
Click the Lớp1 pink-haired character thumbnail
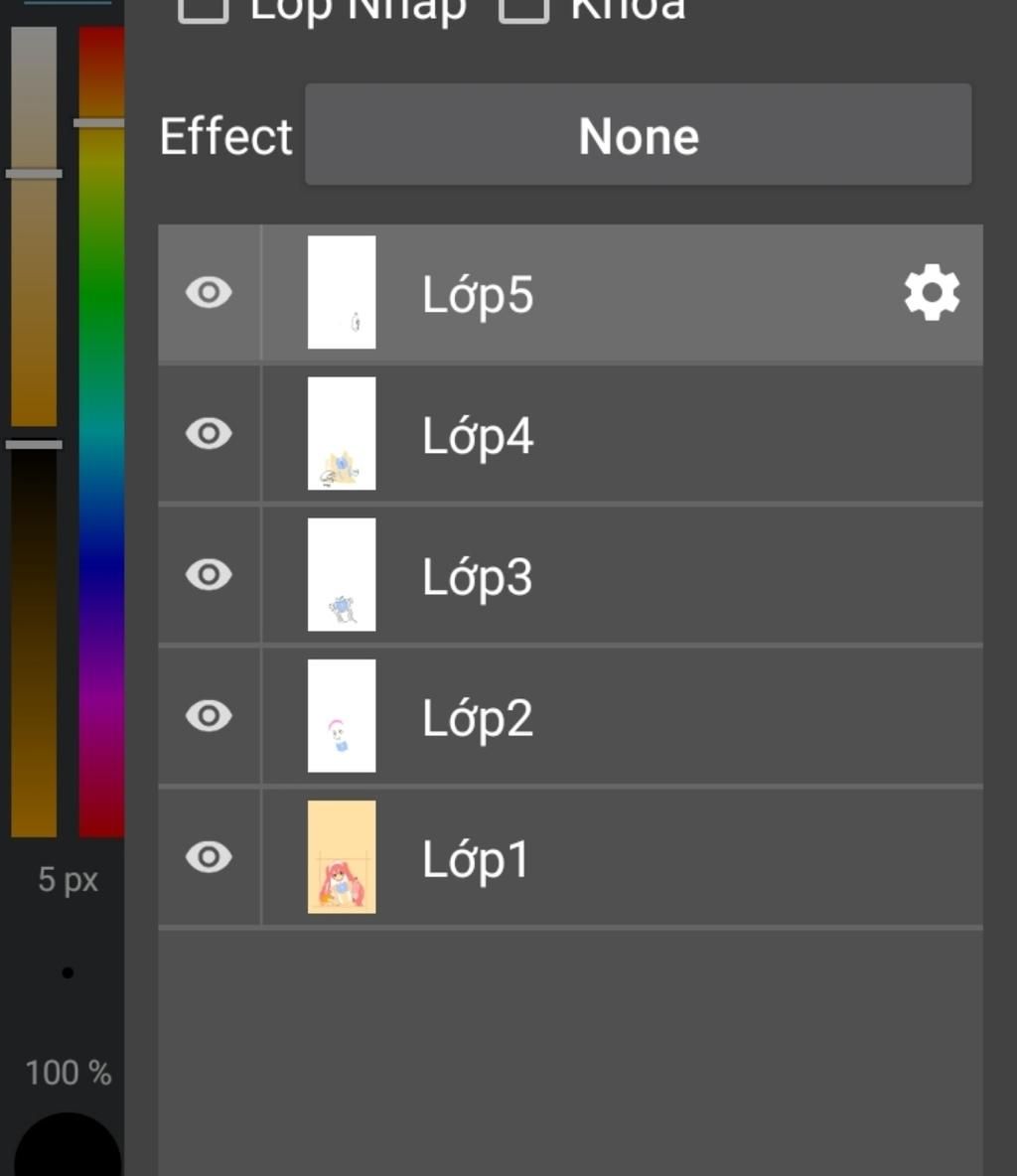[x=342, y=856]
